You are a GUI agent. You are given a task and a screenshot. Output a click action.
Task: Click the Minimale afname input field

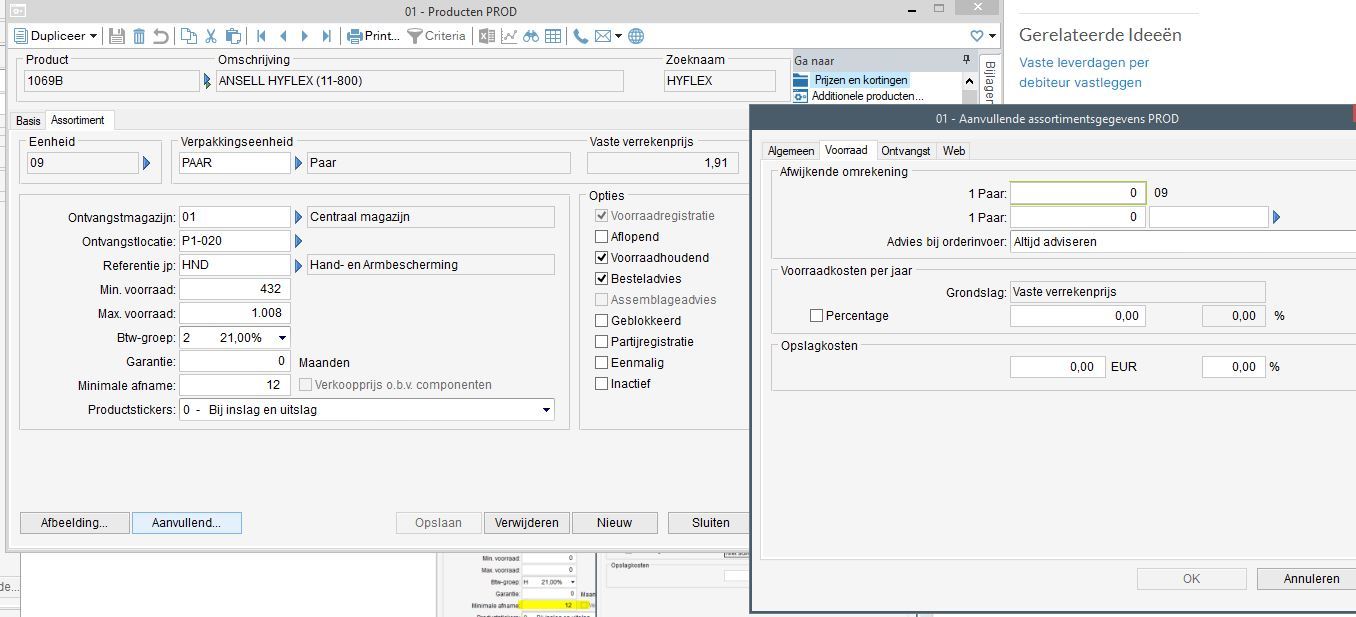(x=235, y=386)
